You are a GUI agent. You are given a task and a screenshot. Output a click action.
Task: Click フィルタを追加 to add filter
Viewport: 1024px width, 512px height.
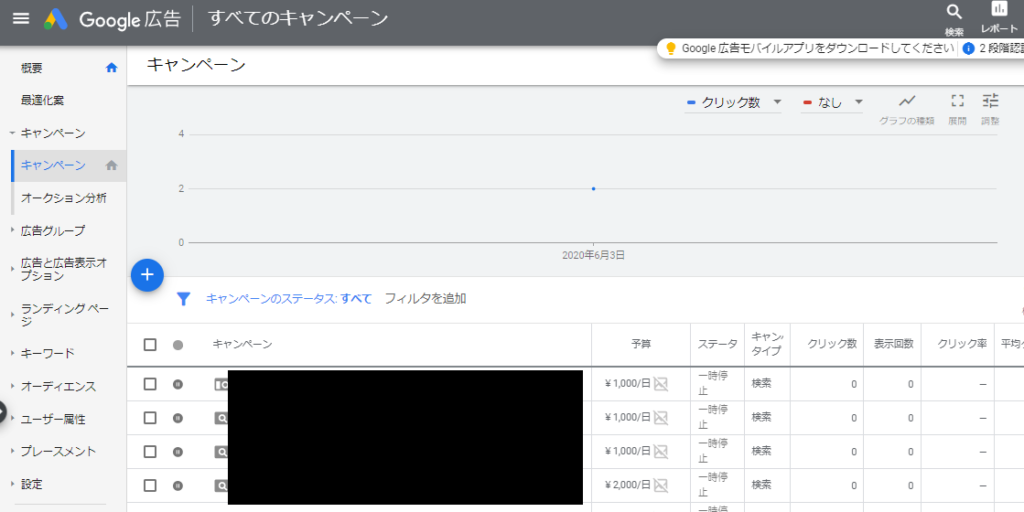[425, 299]
